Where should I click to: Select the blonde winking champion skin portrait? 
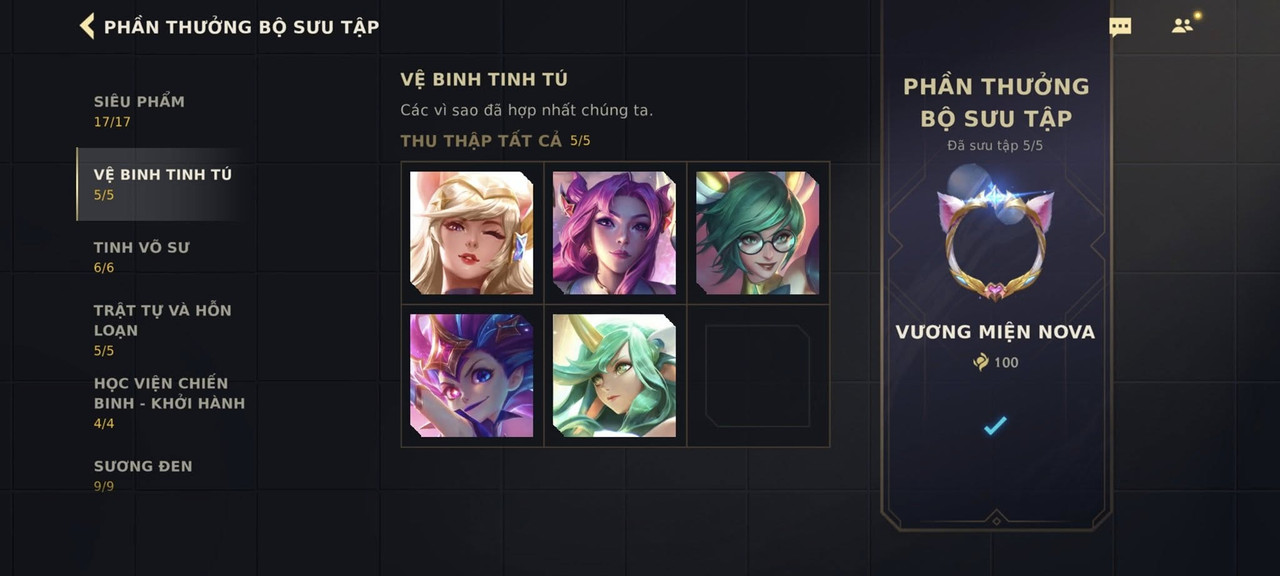click(472, 233)
